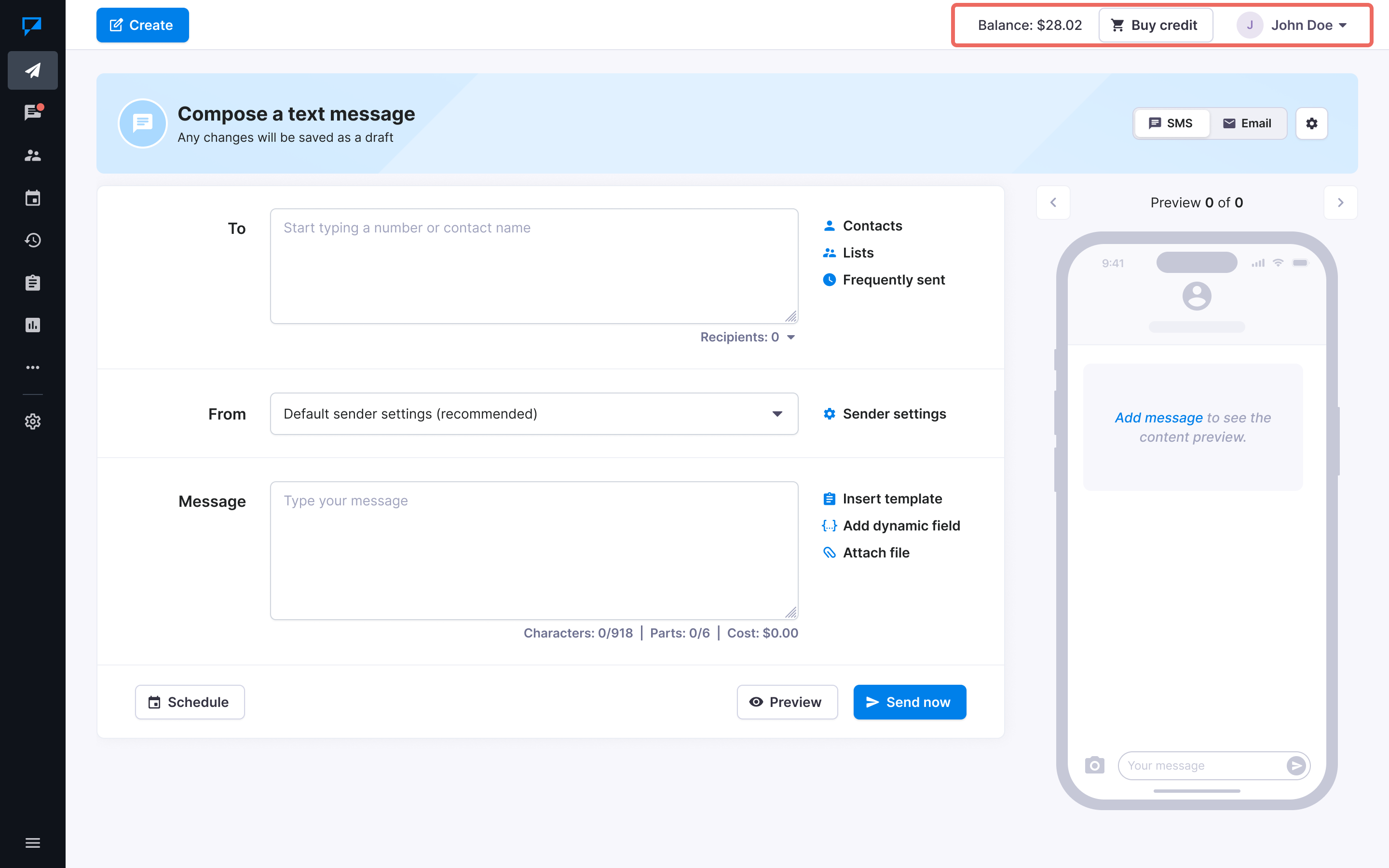The height and width of the screenshot is (868, 1389).
Task: Open the history sidebar icon
Action: (x=33, y=240)
